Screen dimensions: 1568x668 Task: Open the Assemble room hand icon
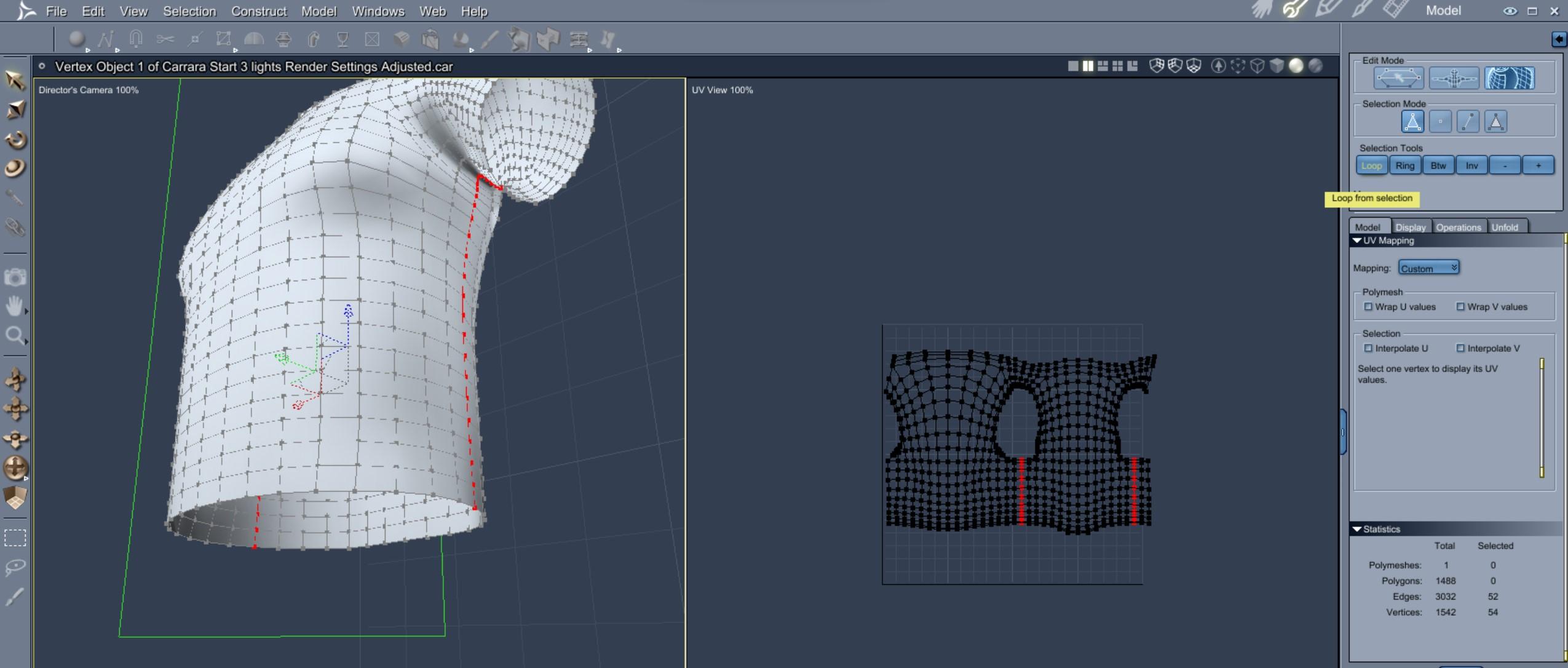[x=1261, y=10]
